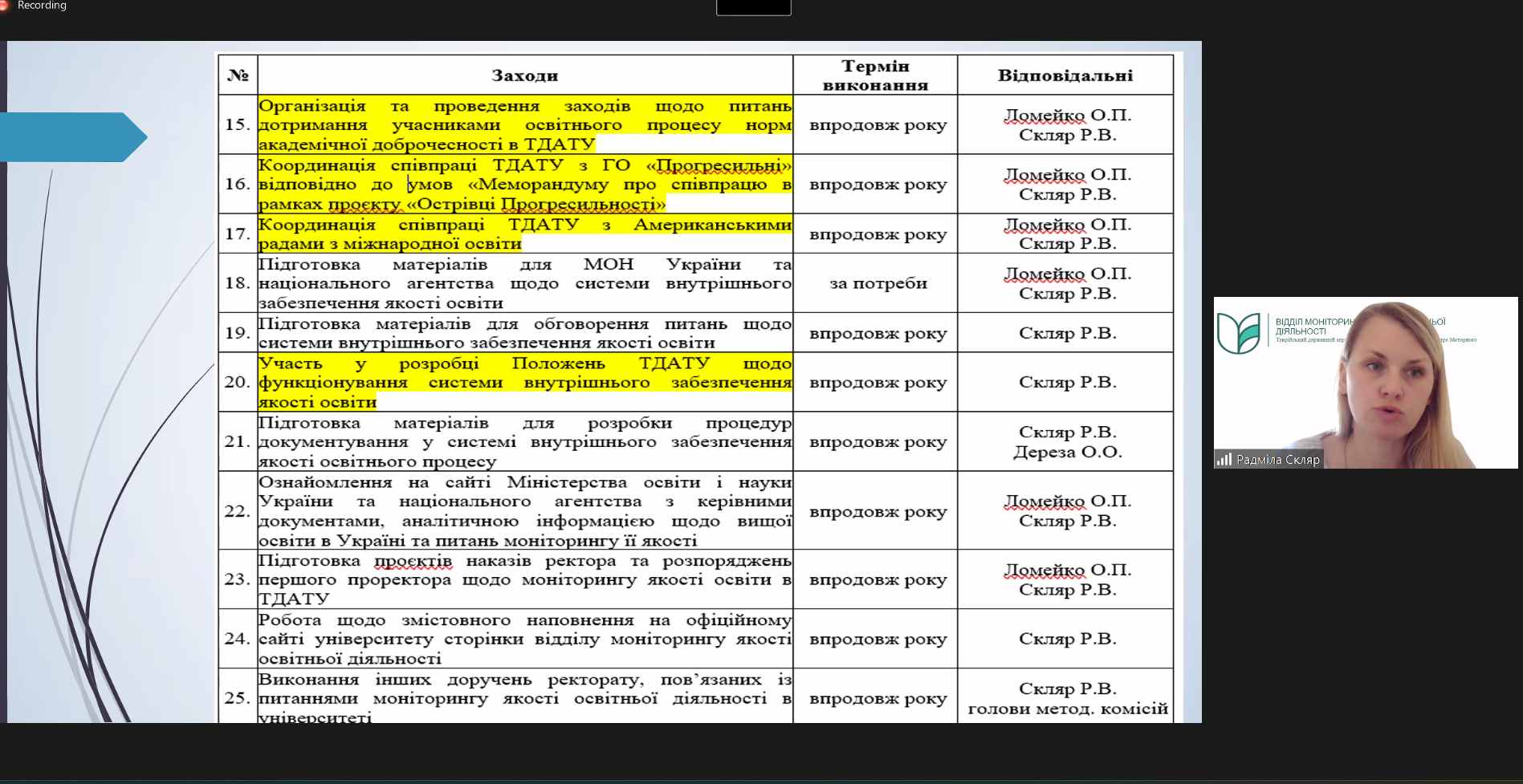
Task: Click the Радміла Скляр name label
Action: 1277,460
